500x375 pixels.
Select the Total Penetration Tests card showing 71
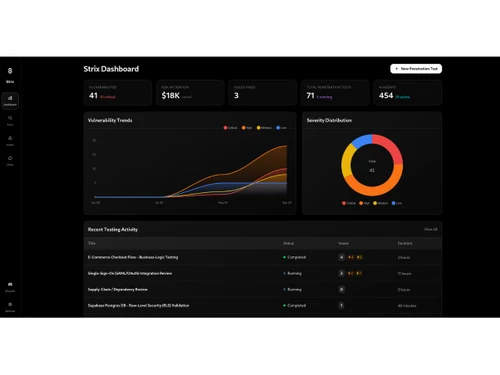[335, 93]
